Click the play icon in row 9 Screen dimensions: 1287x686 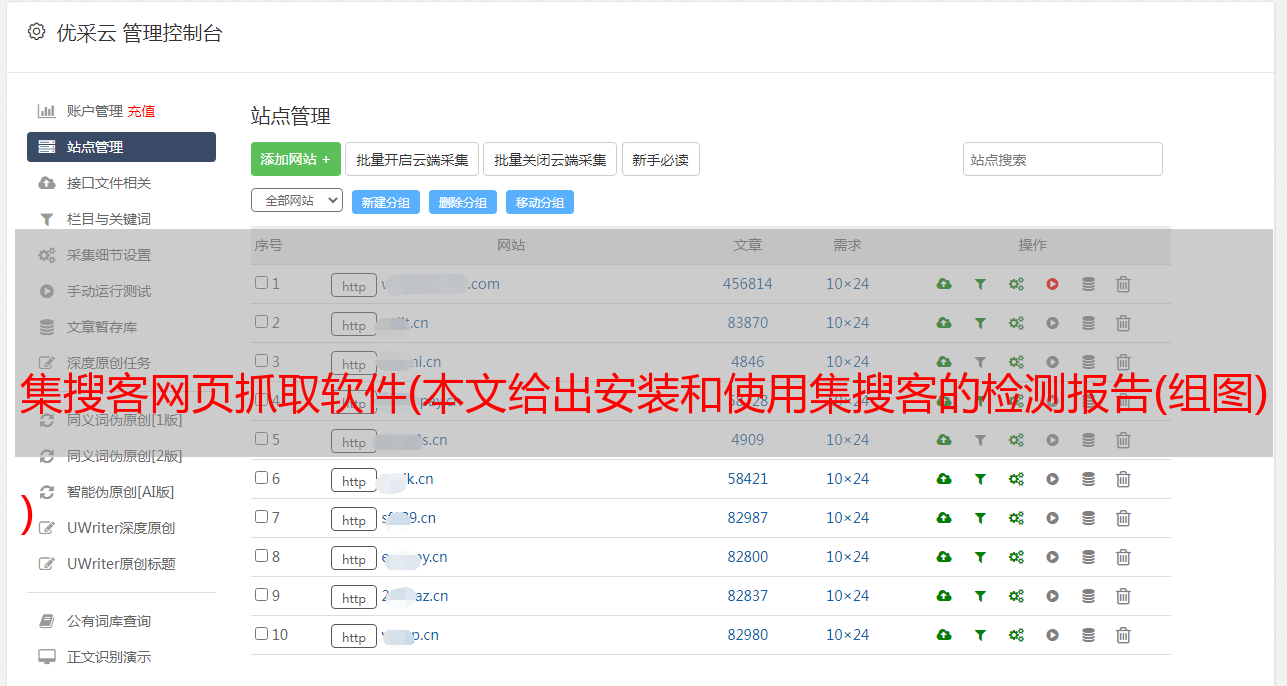(x=1052, y=596)
